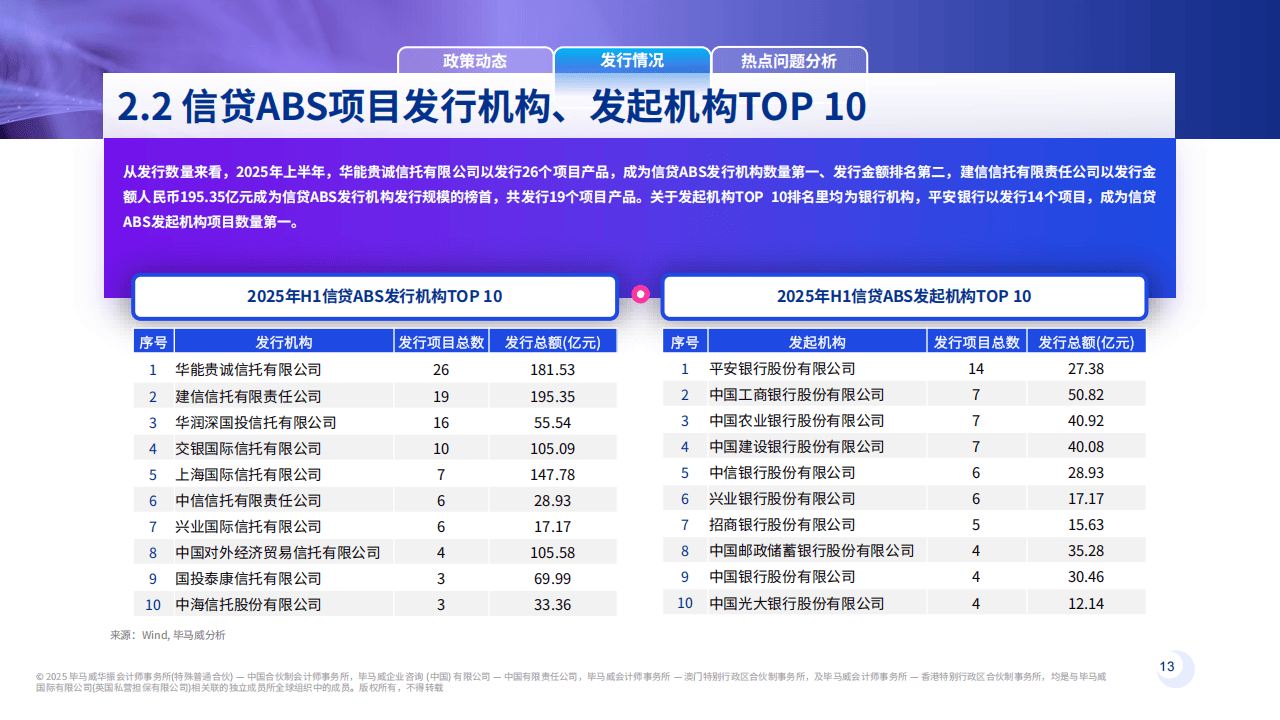The height and width of the screenshot is (720, 1280).
Task: Click the 2025年H1信贷ABS发行机构TOP 10 header
Action: [x=375, y=297]
